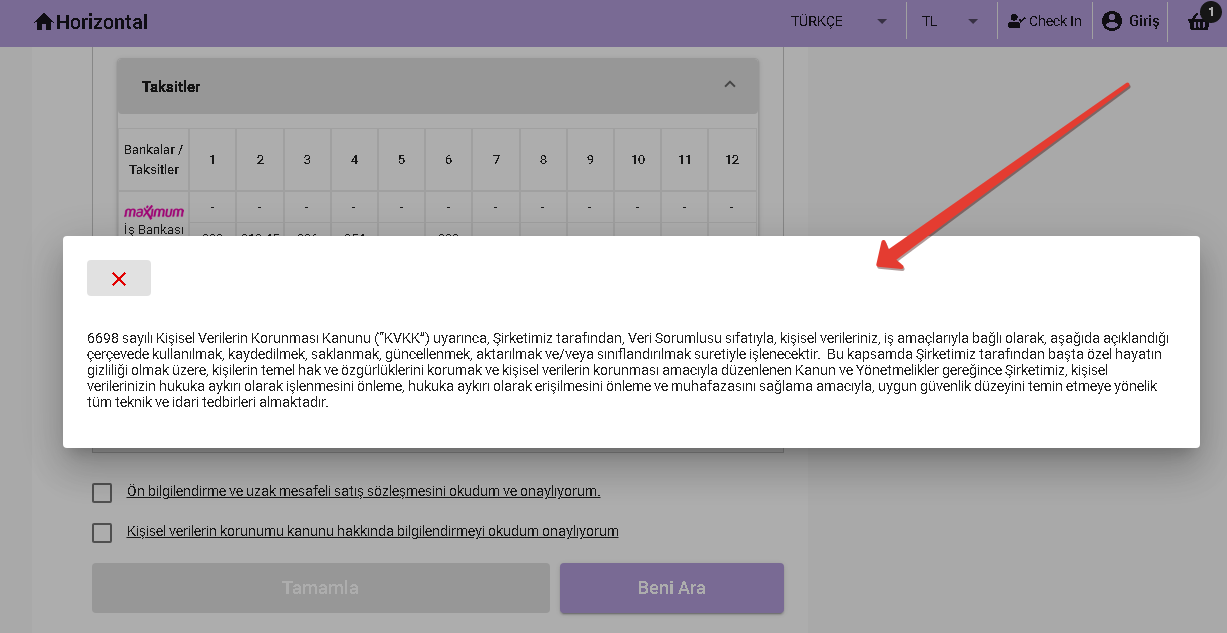Open the 'Kişisel verilerin korunumu kanunu' link
The width and height of the screenshot is (1227, 633).
pos(372,532)
